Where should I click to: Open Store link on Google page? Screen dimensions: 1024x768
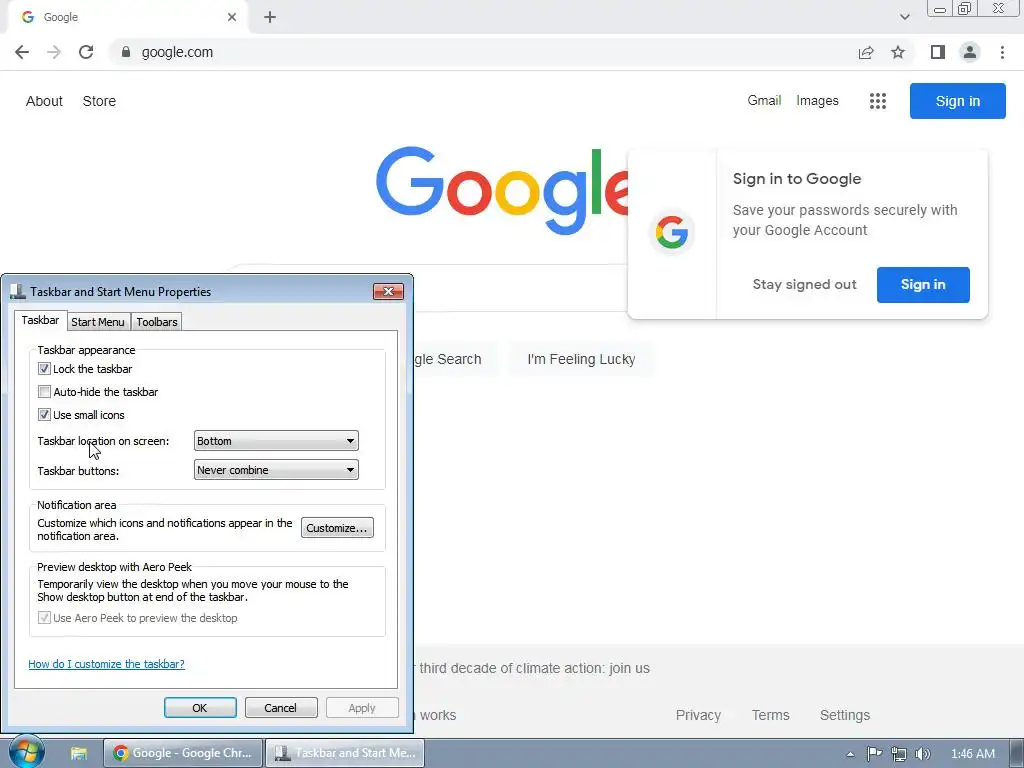[x=99, y=101]
